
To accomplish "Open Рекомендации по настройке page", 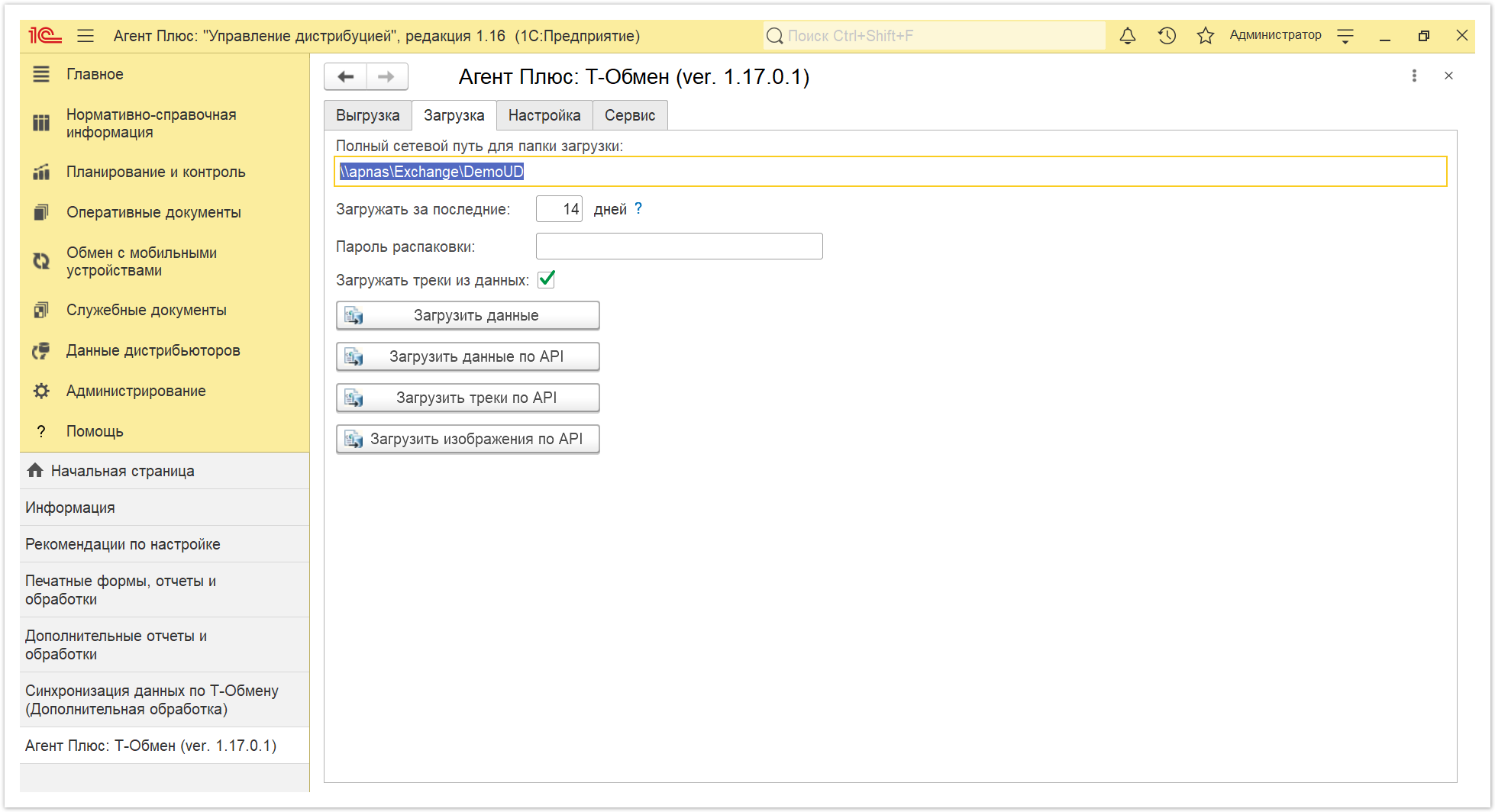I will pyautogui.click(x=165, y=544).
